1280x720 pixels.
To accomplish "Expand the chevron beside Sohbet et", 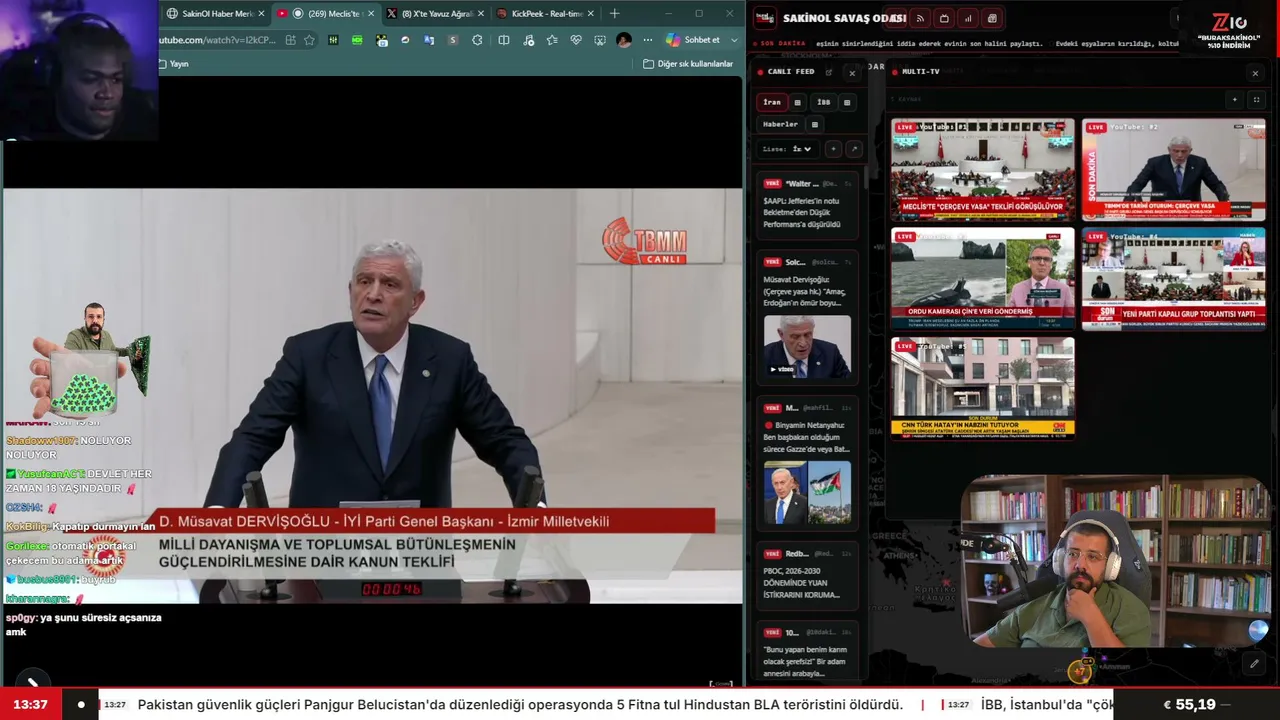I will 735,40.
